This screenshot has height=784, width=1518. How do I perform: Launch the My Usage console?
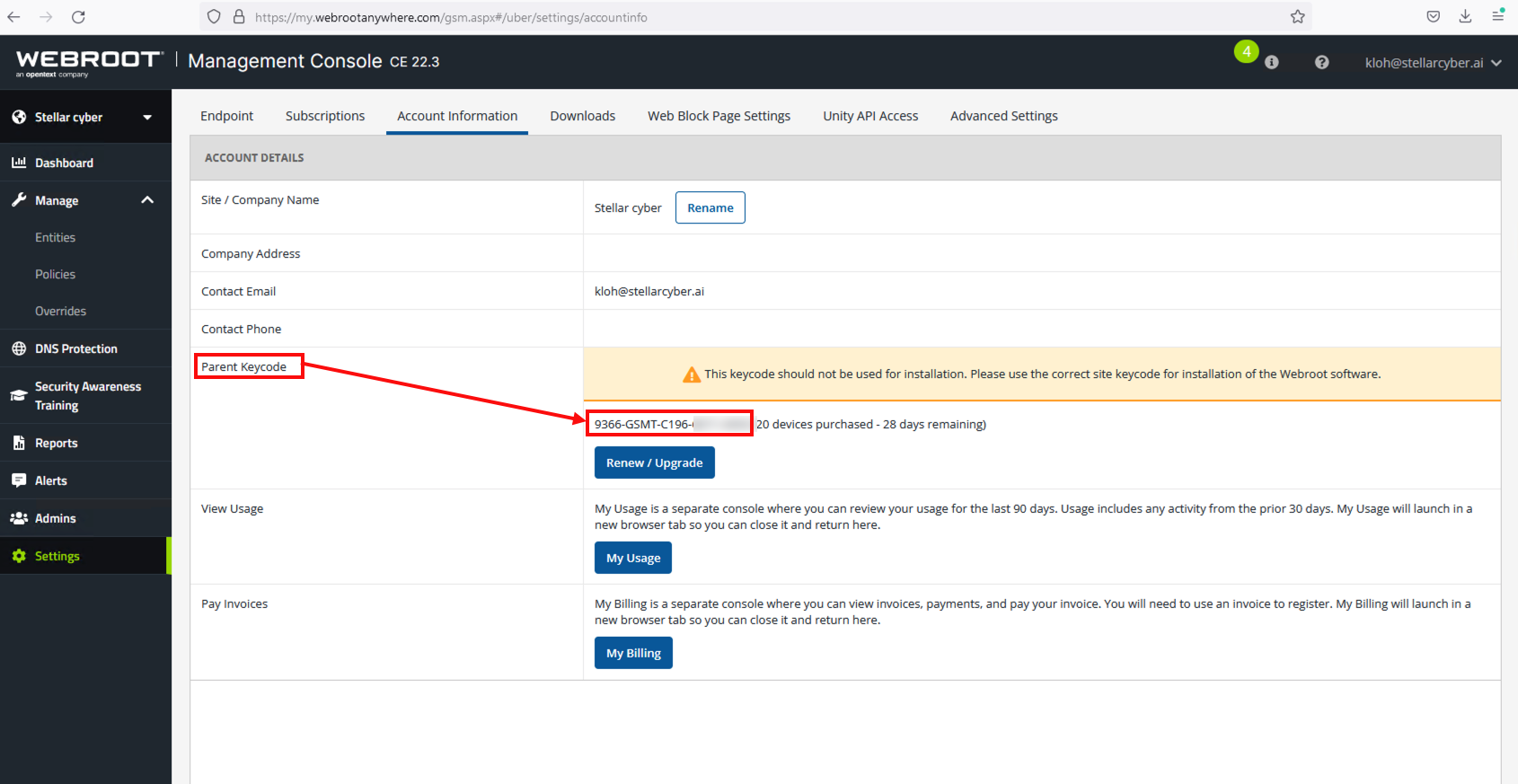632,558
